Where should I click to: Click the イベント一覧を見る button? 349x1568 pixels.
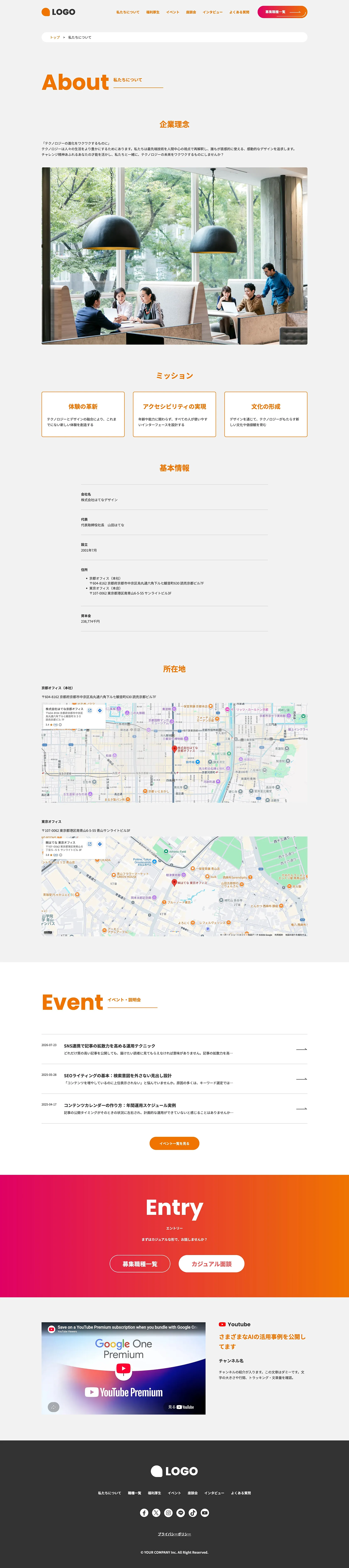tap(174, 1143)
